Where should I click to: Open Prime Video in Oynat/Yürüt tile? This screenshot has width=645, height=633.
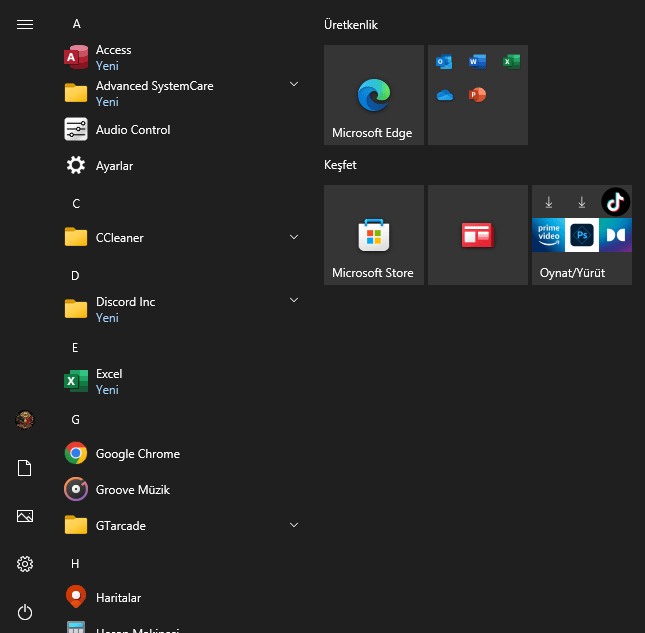click(x=548, y=235)
